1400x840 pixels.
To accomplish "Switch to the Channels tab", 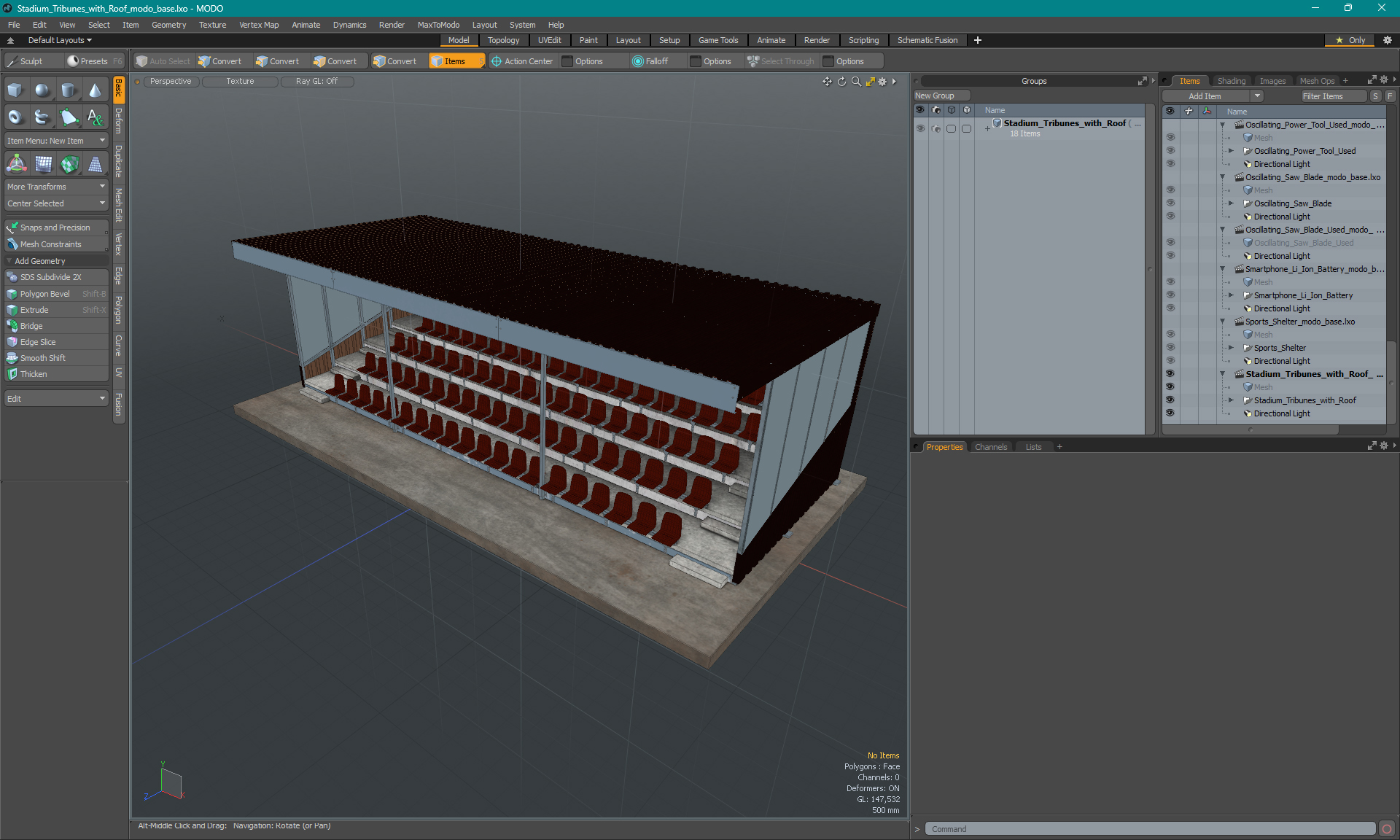I will coord(991,447).
